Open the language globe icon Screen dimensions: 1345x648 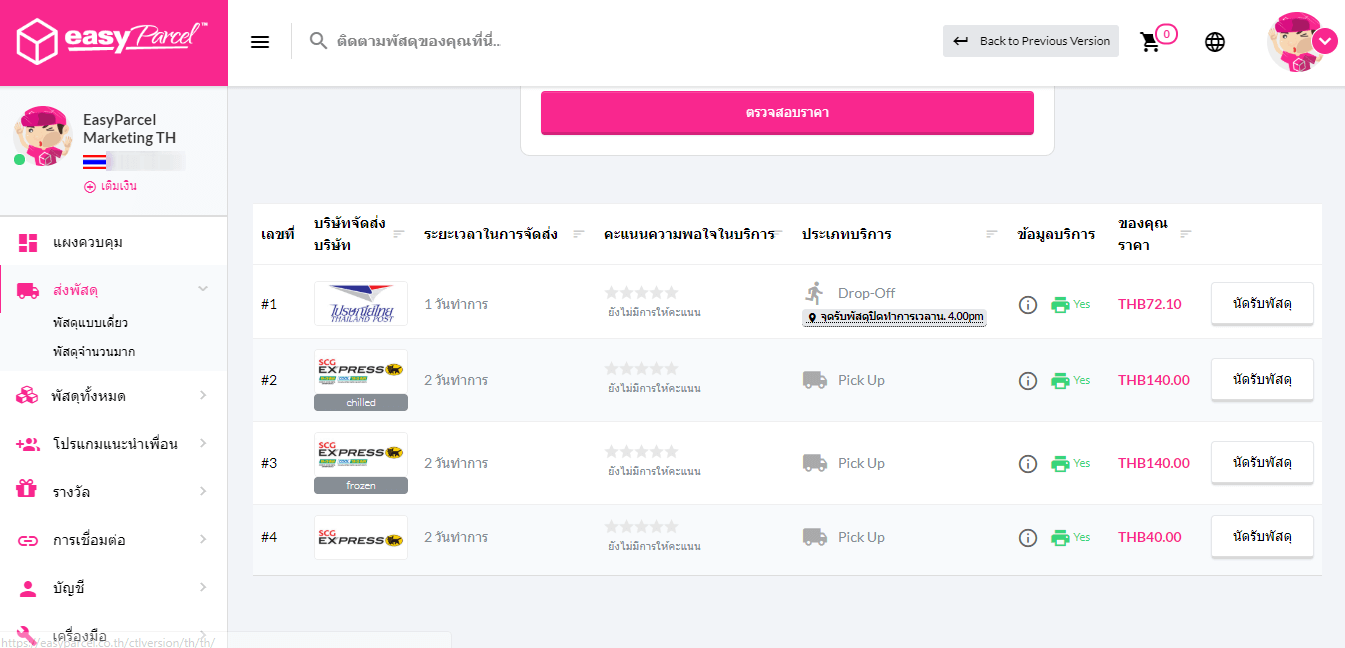pyautogui.click(x=1215, y=42)
